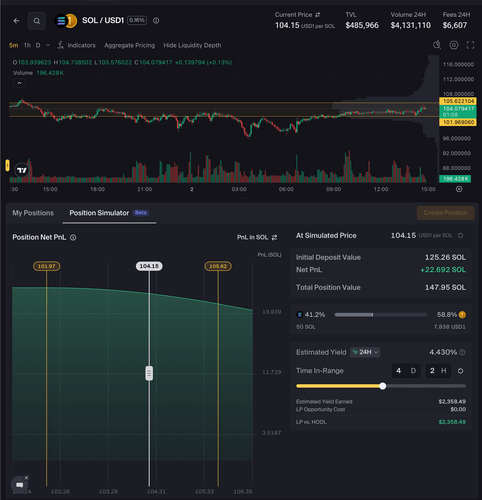Open the pool search magnifier button

(x=37, y=21)
